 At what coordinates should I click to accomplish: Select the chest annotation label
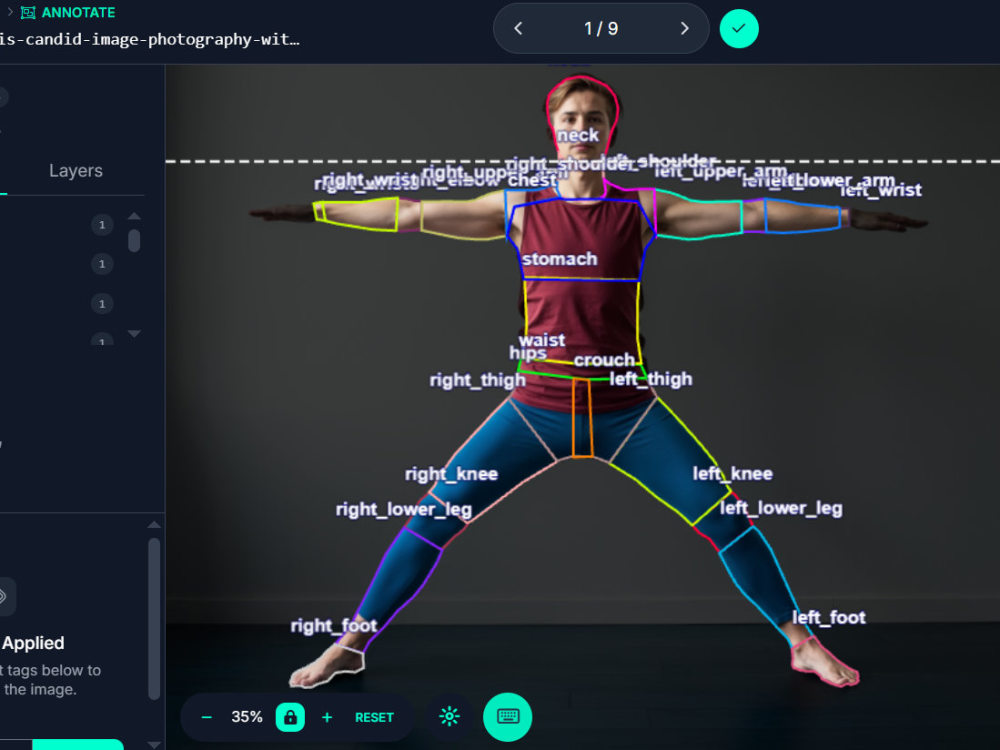coord(533,180)
